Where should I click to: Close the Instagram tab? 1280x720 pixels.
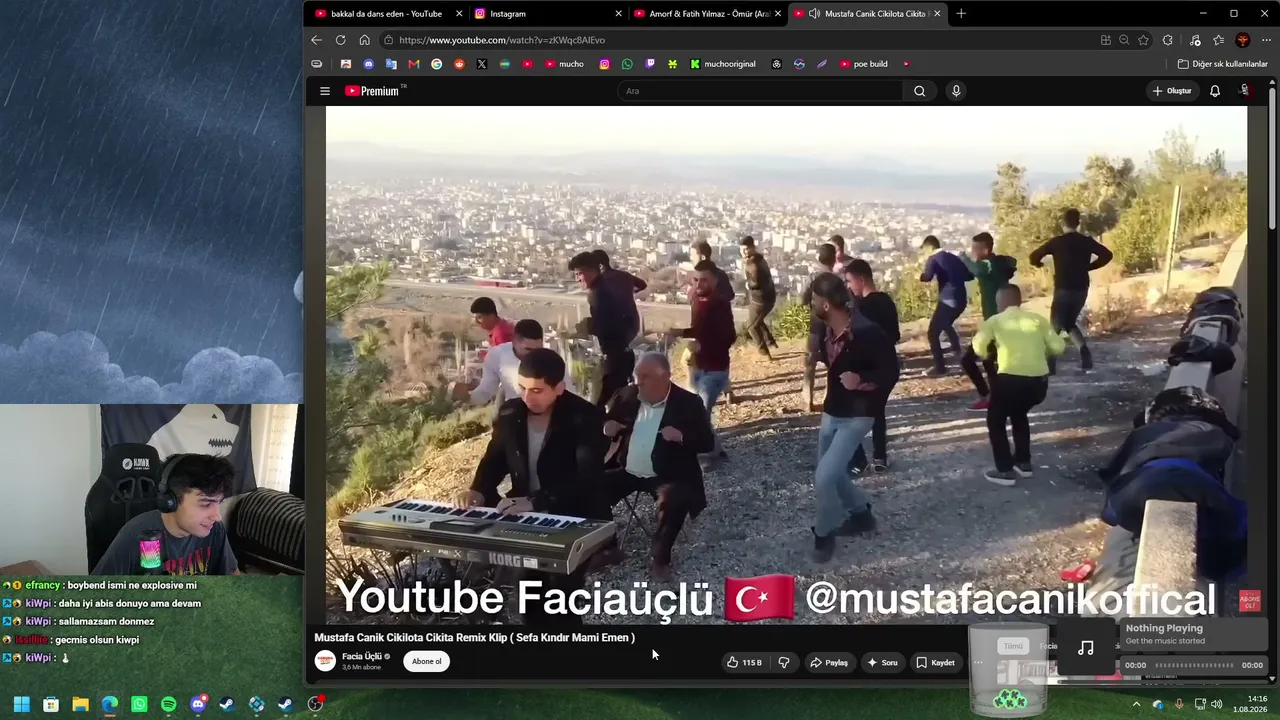[618, 14]
